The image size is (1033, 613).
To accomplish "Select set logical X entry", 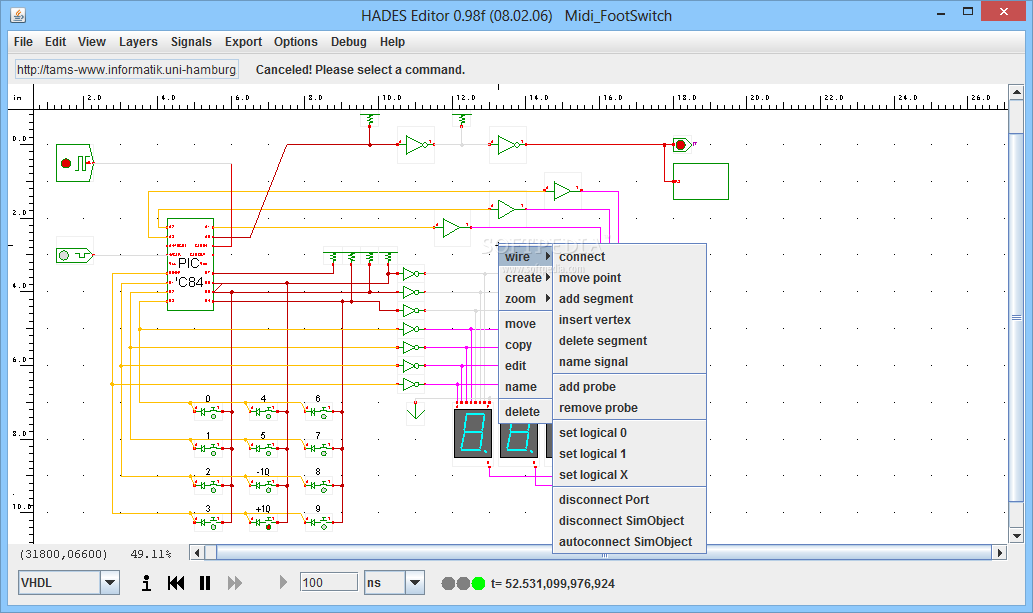I will (629, 475).
